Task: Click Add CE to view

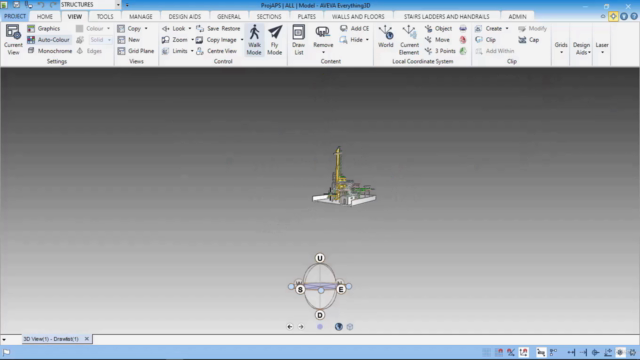Action: (354, 29)
